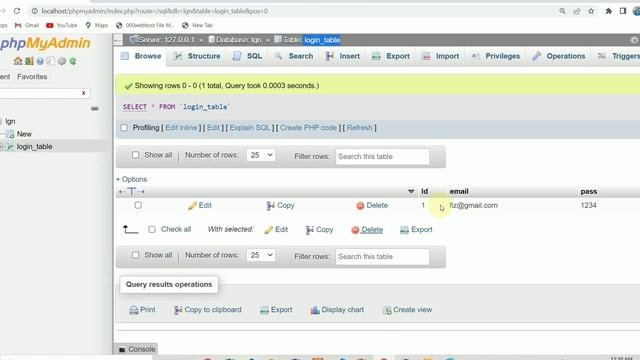Screen dimensions: 640x360
Task: Open browser zoom magnifier icon
Action: (x=562, y=11)
